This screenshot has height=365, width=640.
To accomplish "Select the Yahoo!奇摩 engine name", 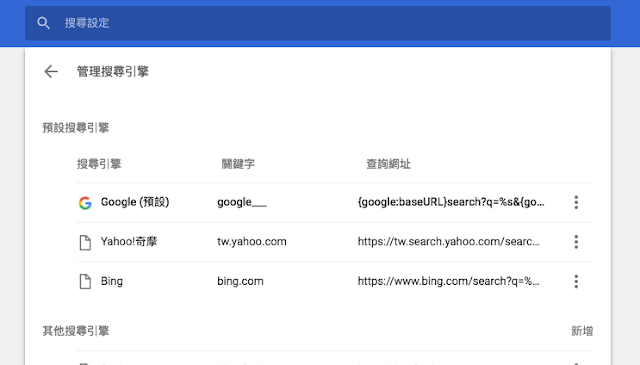I will click(129, 241).
